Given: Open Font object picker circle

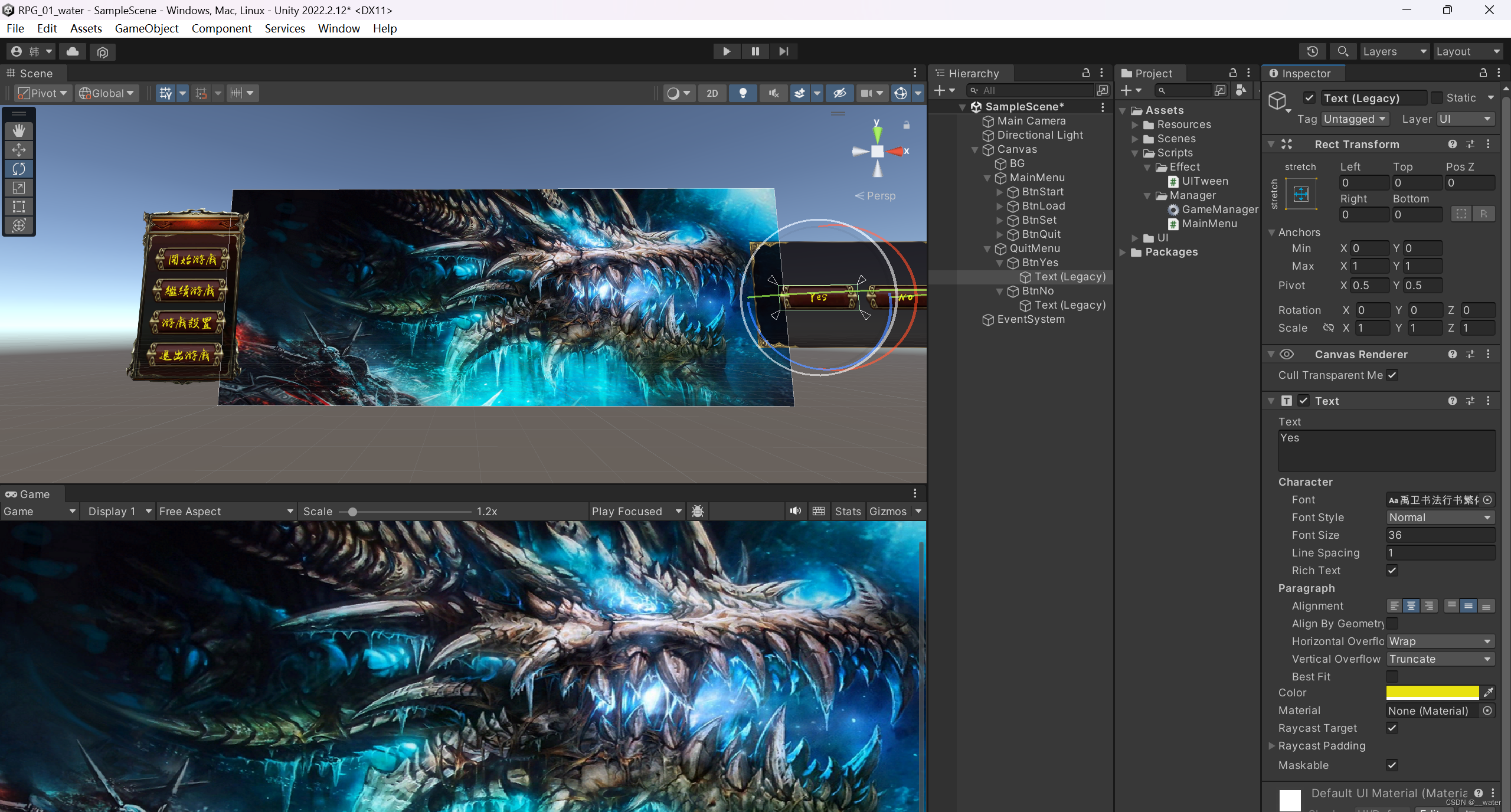Looking at the screenshot, I should 1488,500.
